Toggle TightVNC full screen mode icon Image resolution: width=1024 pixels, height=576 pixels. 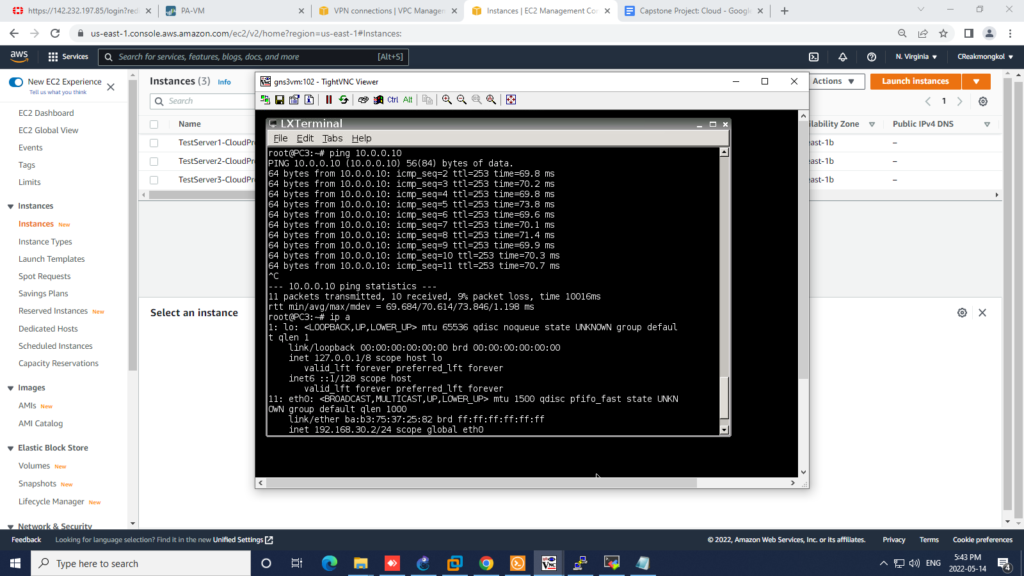point(511,100)
